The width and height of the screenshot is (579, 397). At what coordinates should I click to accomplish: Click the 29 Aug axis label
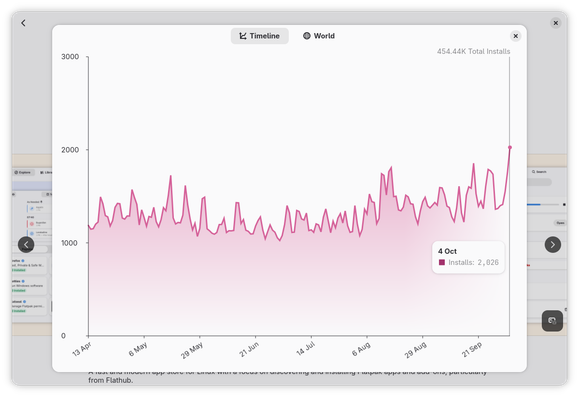(415, 350)
